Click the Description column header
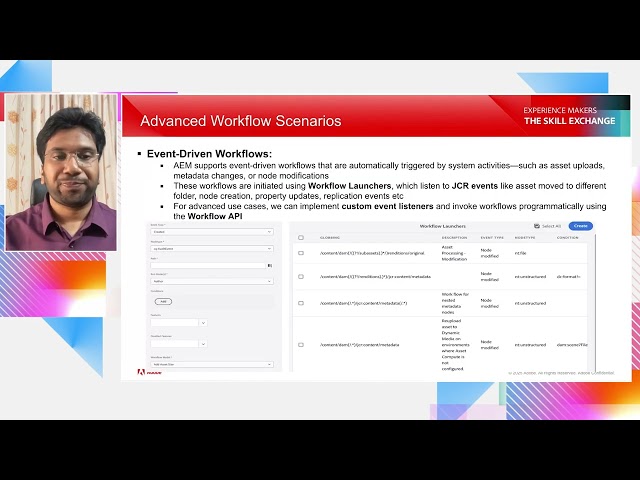 click(454, 238)
